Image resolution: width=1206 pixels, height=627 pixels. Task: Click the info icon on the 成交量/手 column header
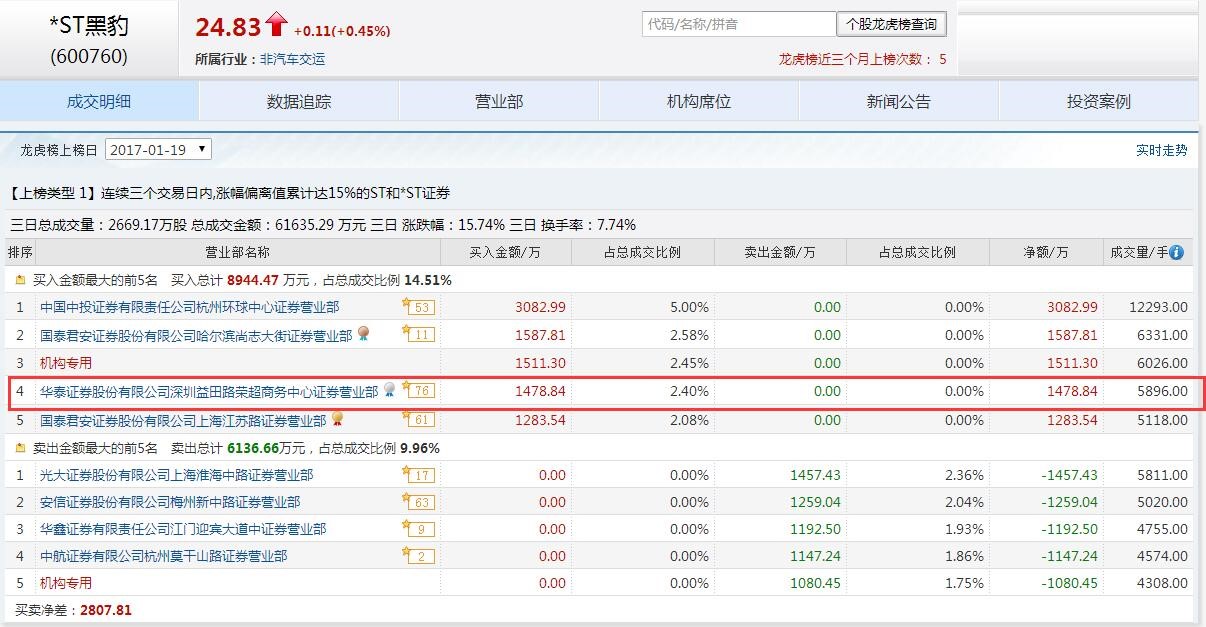pos(1176,251)
